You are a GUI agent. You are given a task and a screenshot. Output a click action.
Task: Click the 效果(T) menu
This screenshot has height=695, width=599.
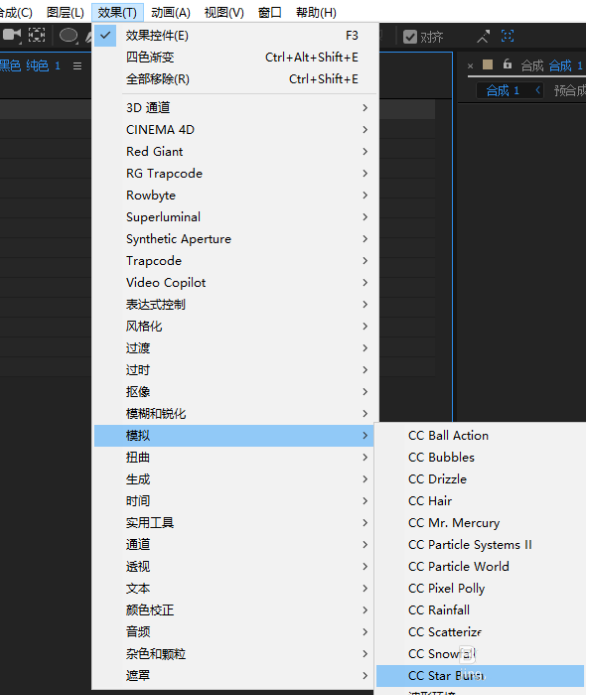coord(117,12)
